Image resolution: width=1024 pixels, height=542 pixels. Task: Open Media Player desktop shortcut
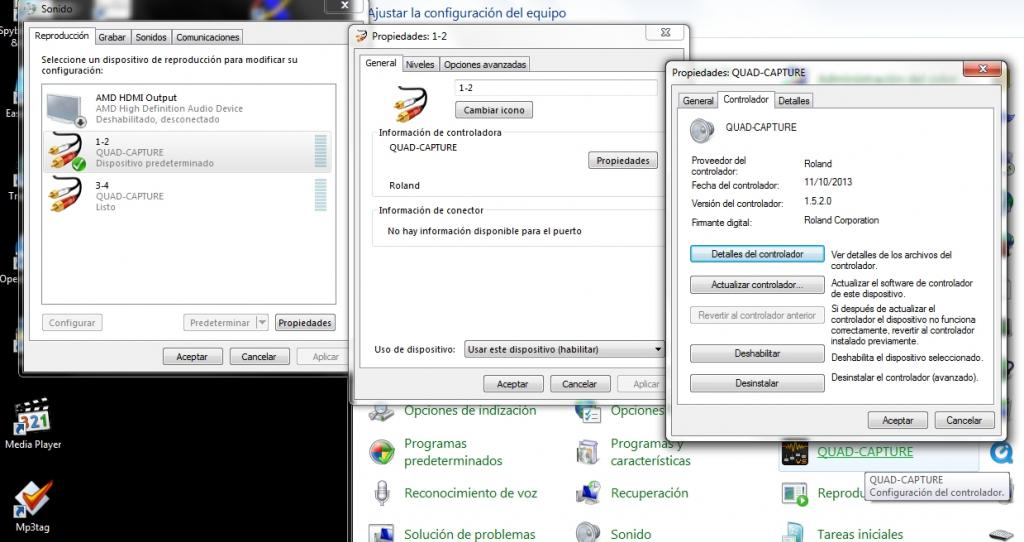point(33,415)
